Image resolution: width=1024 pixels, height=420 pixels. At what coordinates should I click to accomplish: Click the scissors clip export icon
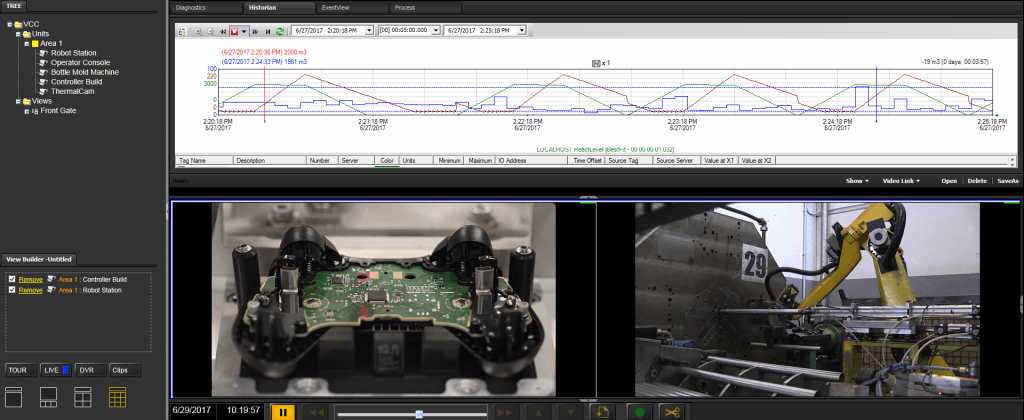pos(672,411)
